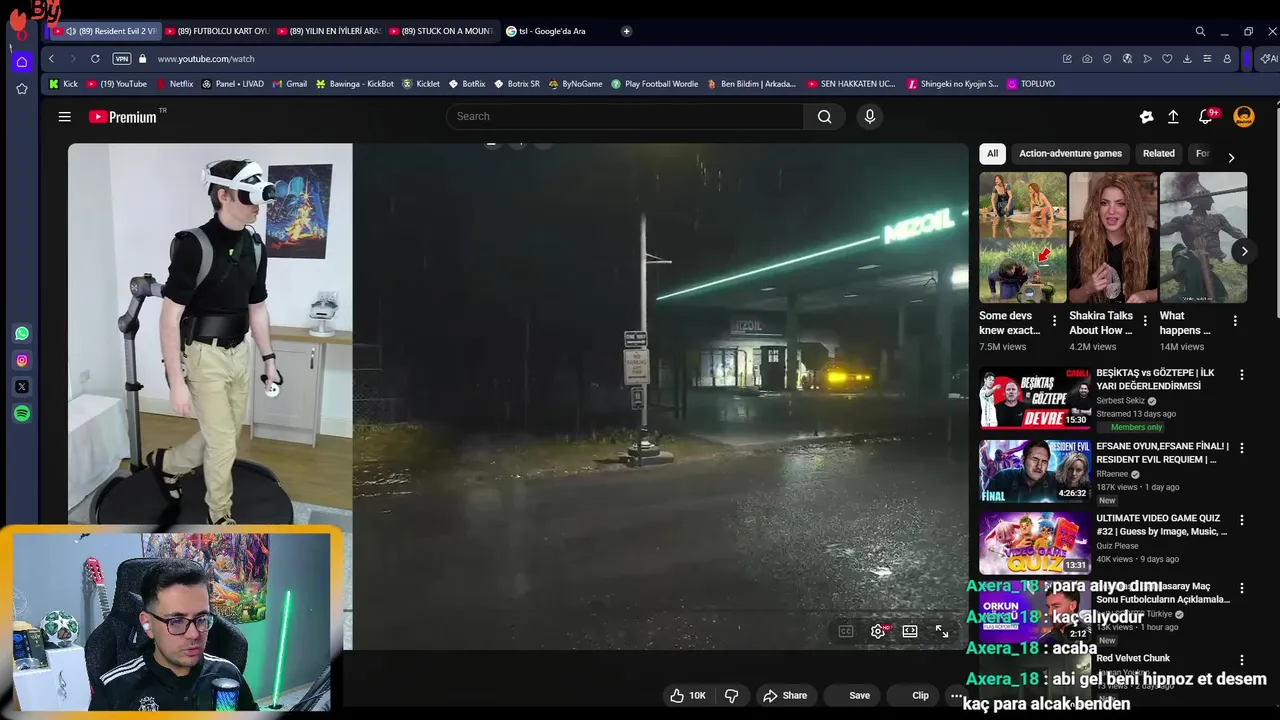Open options for Resident Evil Requiem video
The height and width of the screenshot is (720, 1280).
click(1242, 448)
